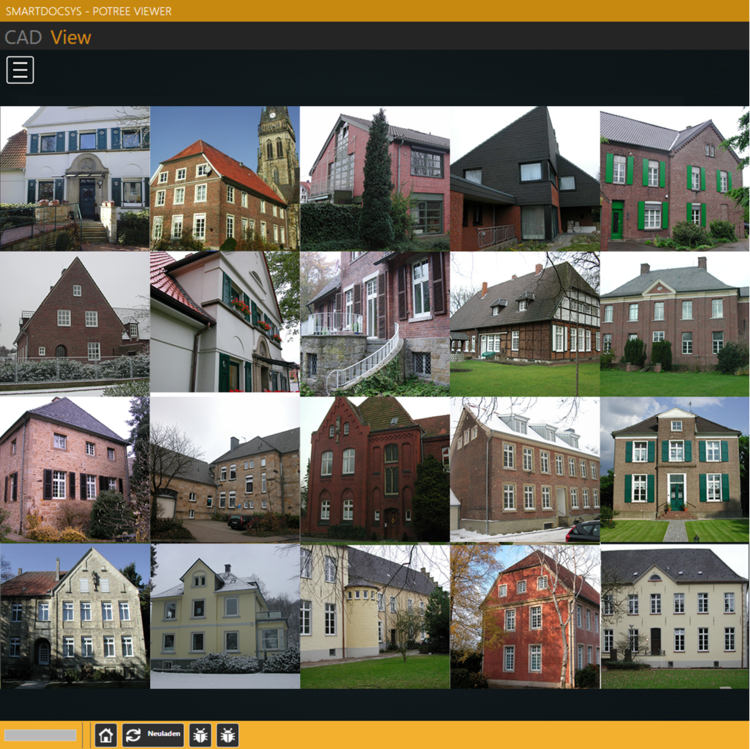
Task: Select the CAD title text
Action: [23, 37]
